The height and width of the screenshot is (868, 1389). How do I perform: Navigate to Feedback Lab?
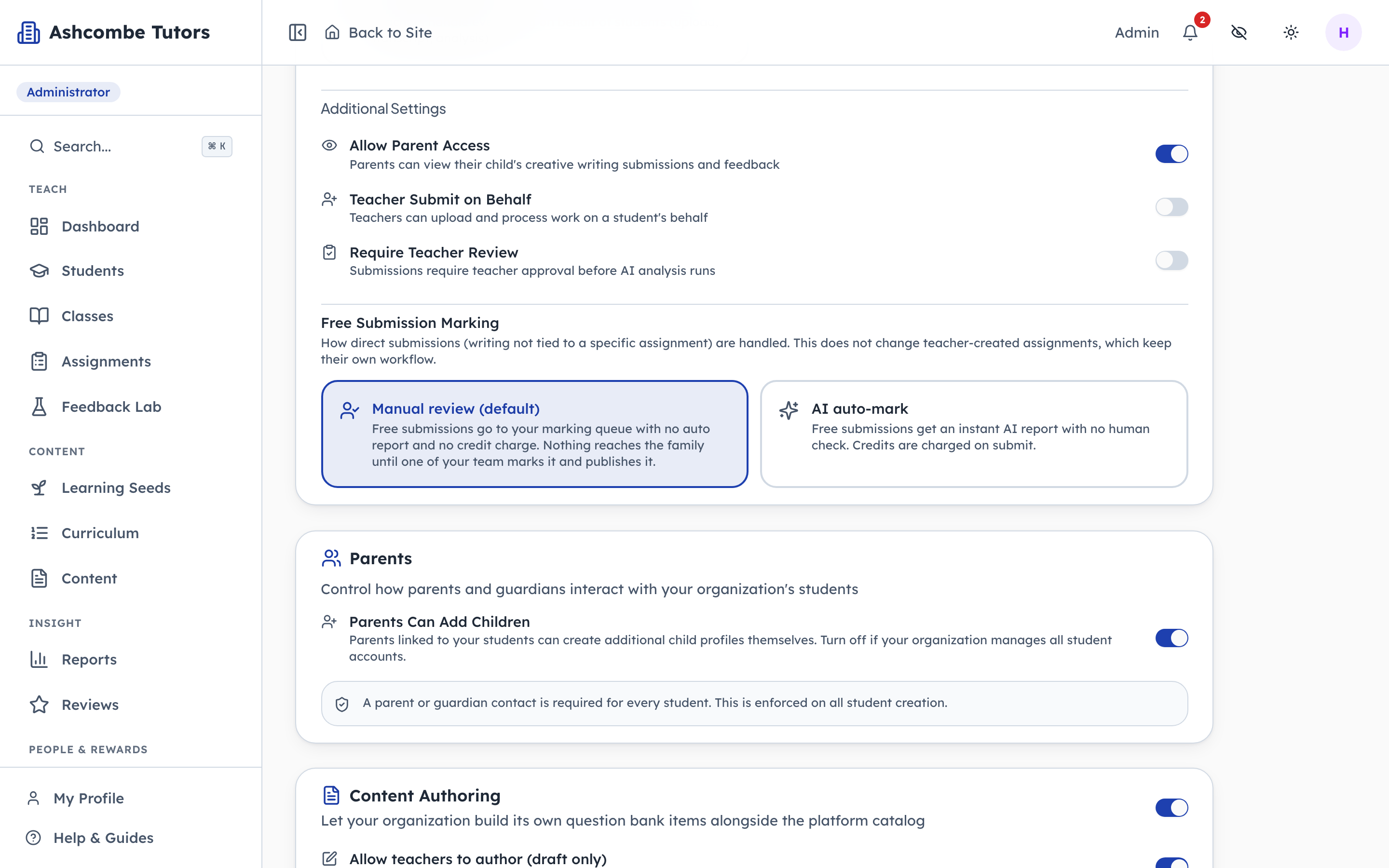coord(131,407)
